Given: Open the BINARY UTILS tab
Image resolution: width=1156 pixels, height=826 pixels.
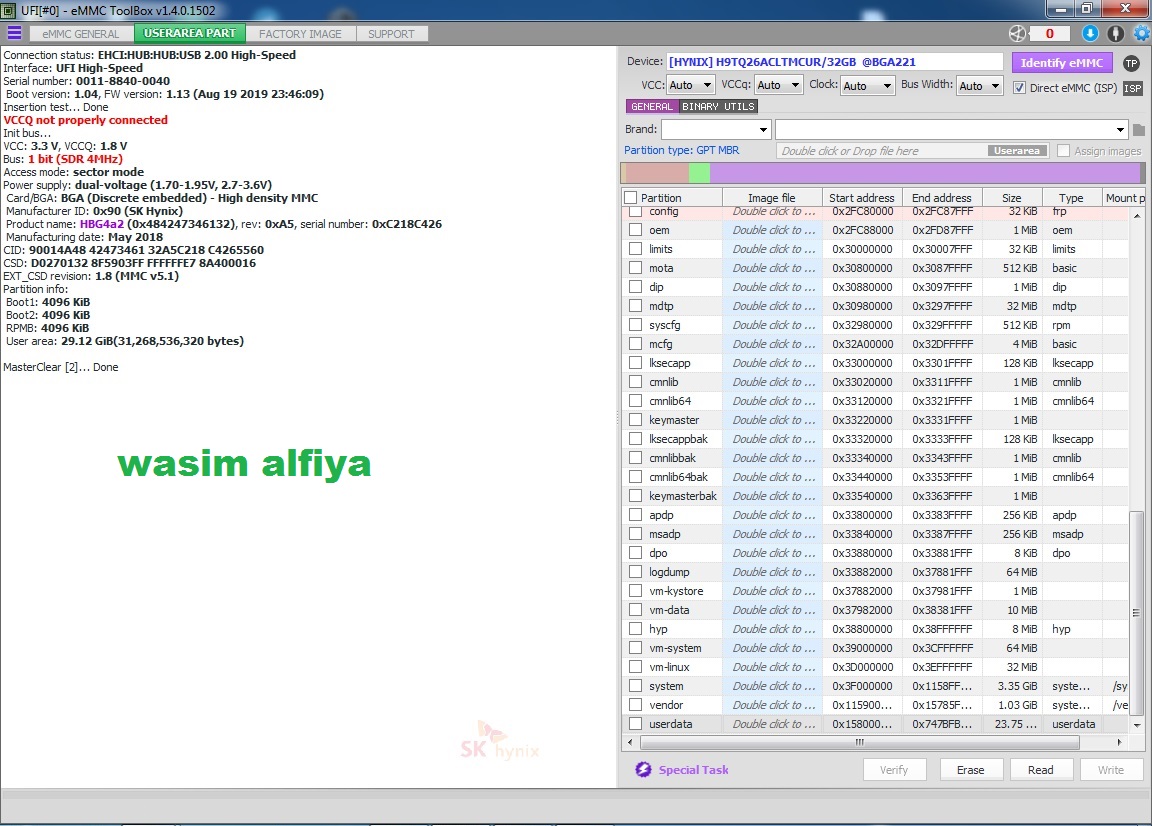Looking at the screenshot, I should [x=718, y=107].
